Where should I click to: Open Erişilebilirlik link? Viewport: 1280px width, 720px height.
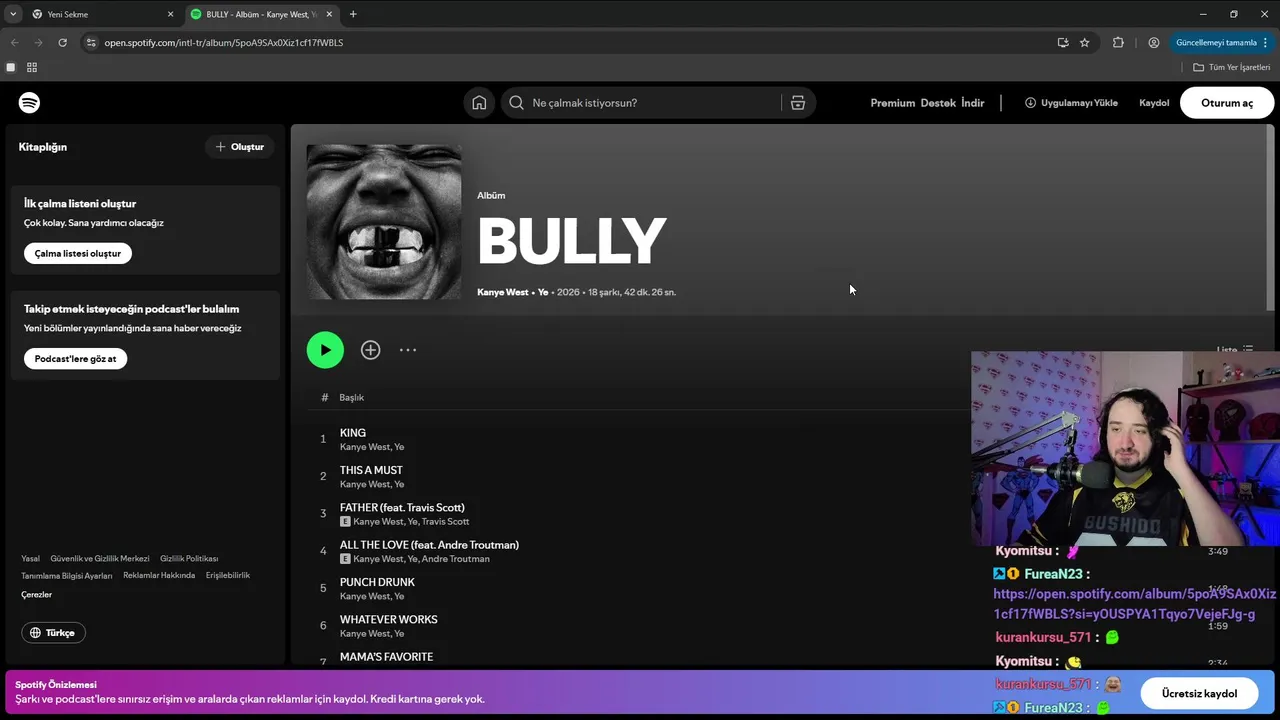228,576
